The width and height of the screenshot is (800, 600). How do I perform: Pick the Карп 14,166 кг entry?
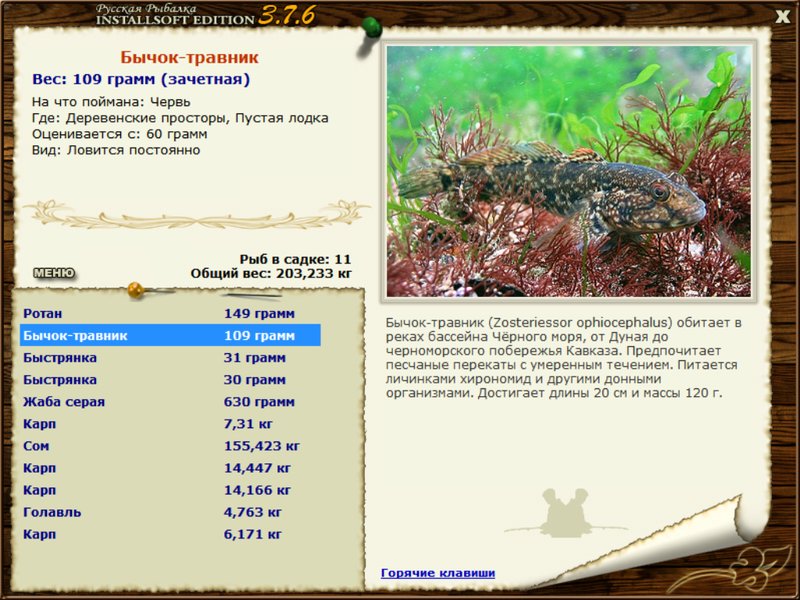point(170,490)
